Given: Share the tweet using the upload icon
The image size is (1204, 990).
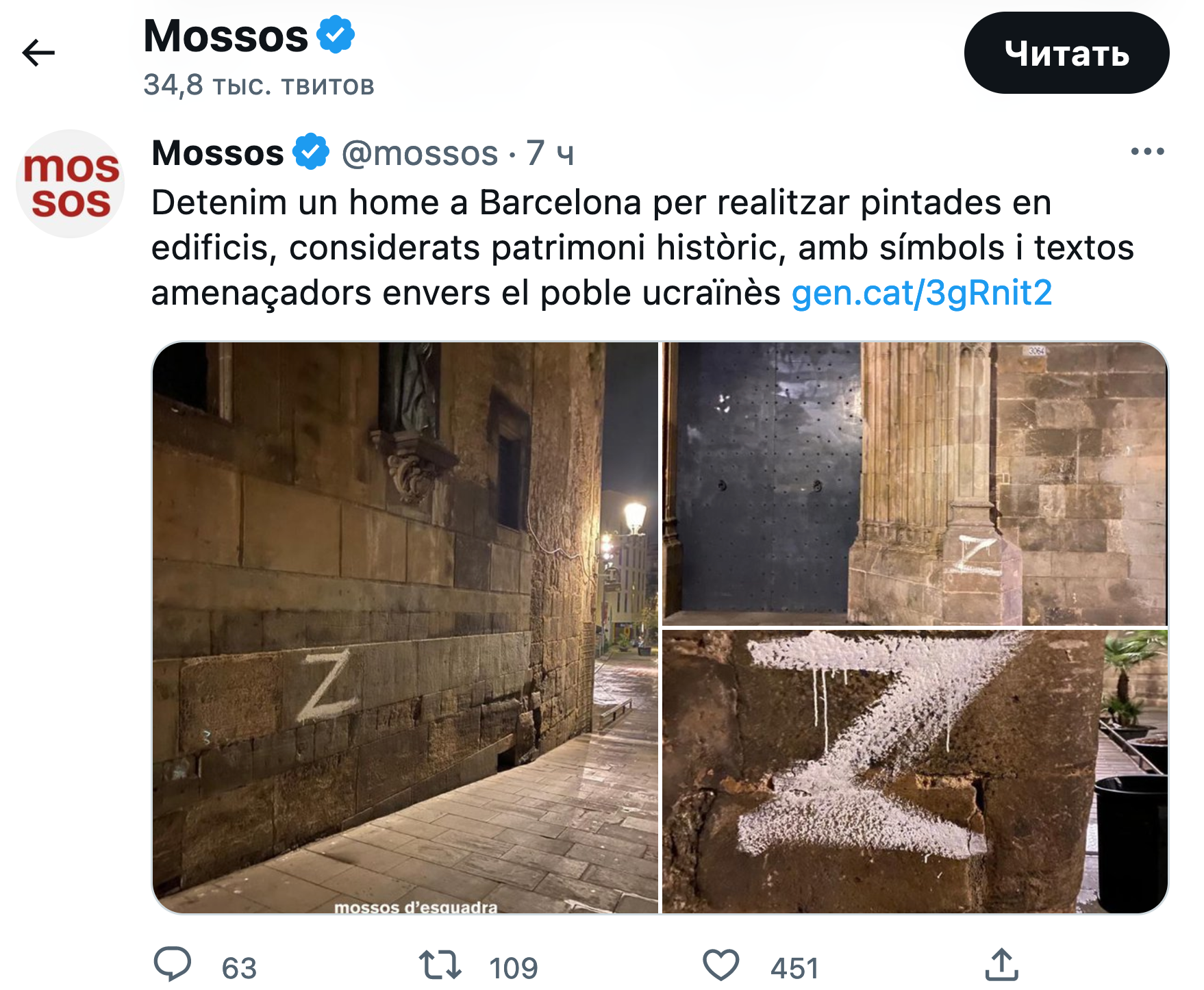Looking at the screenshot, I should point(1002,964).
